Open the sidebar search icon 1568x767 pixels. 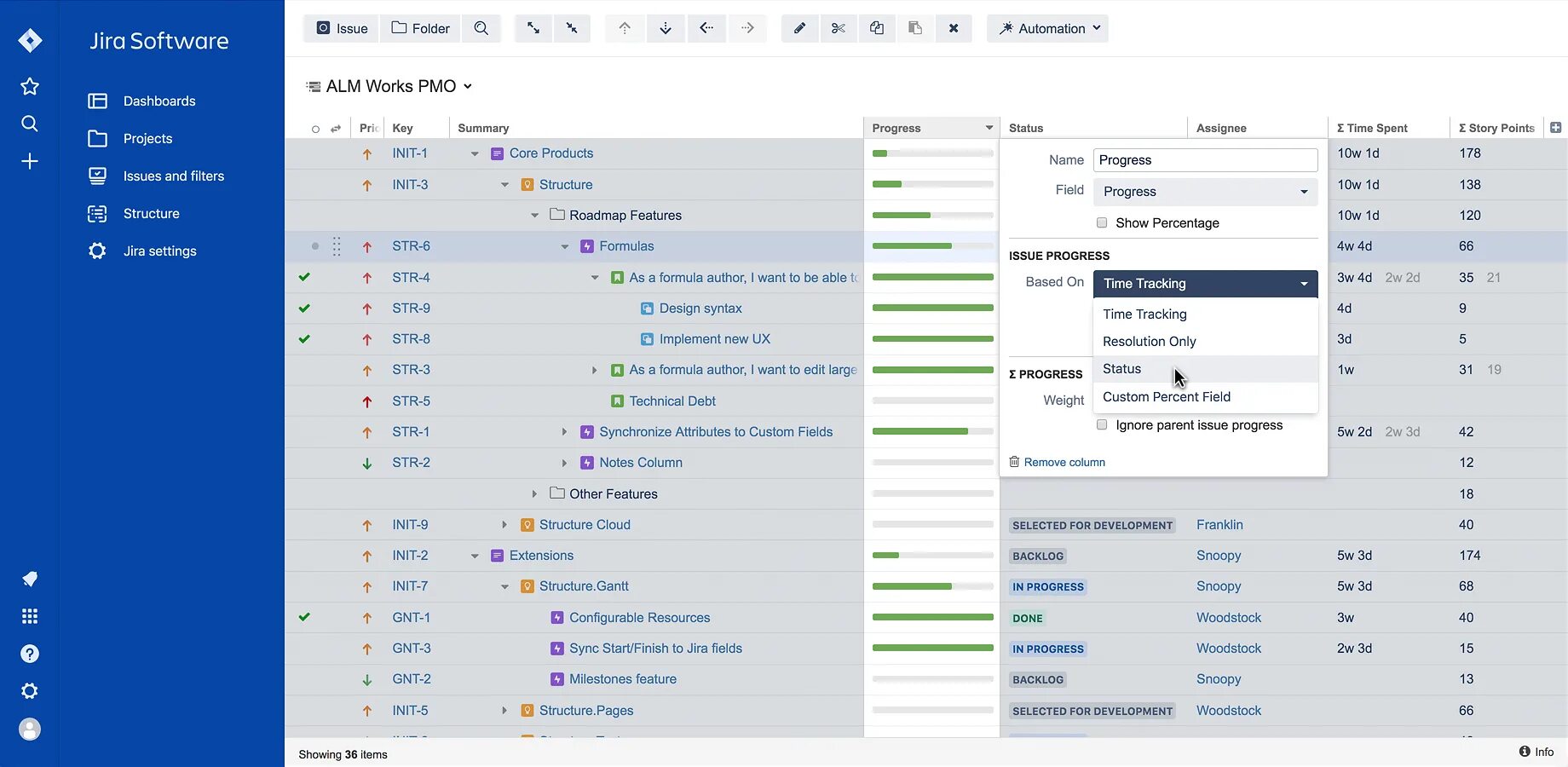pos(30,124)
